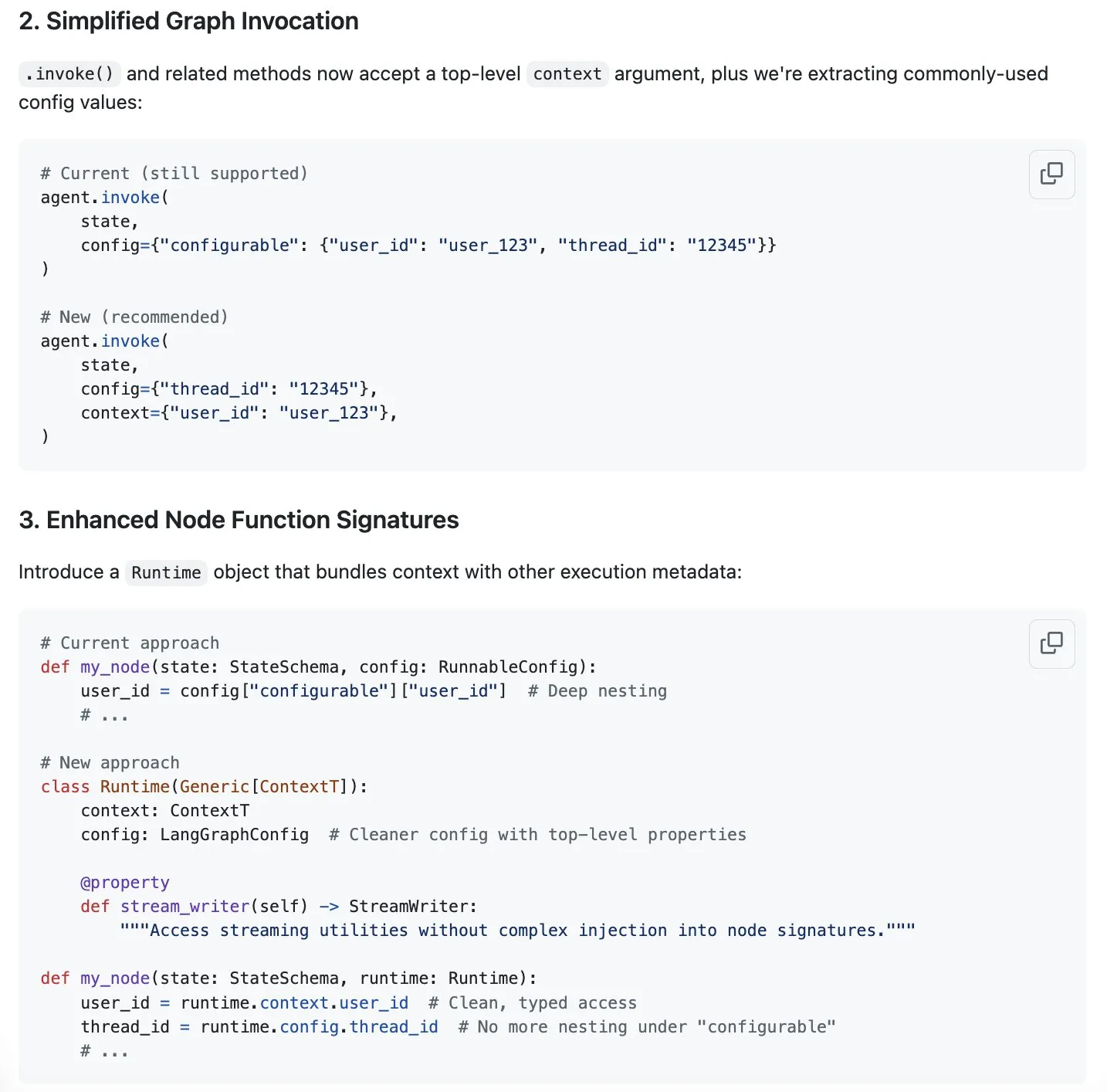Click the '# Current (still supported)' comment line
Viewport: 1107px width, 1092px height.
pyautogui.click(x=174, y=173)
